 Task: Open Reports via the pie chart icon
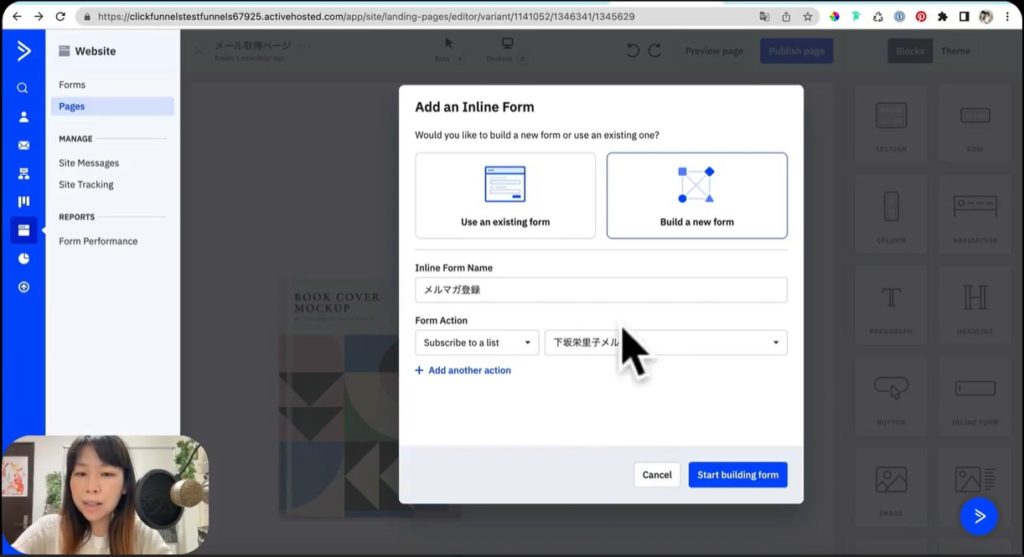pyautogui.click(x=23, y=258)
